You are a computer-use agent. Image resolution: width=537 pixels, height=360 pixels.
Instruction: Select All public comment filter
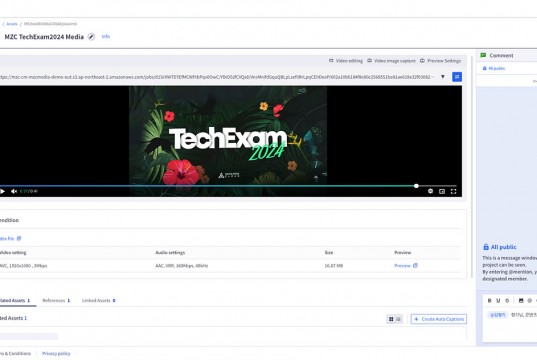coord(494,68)
